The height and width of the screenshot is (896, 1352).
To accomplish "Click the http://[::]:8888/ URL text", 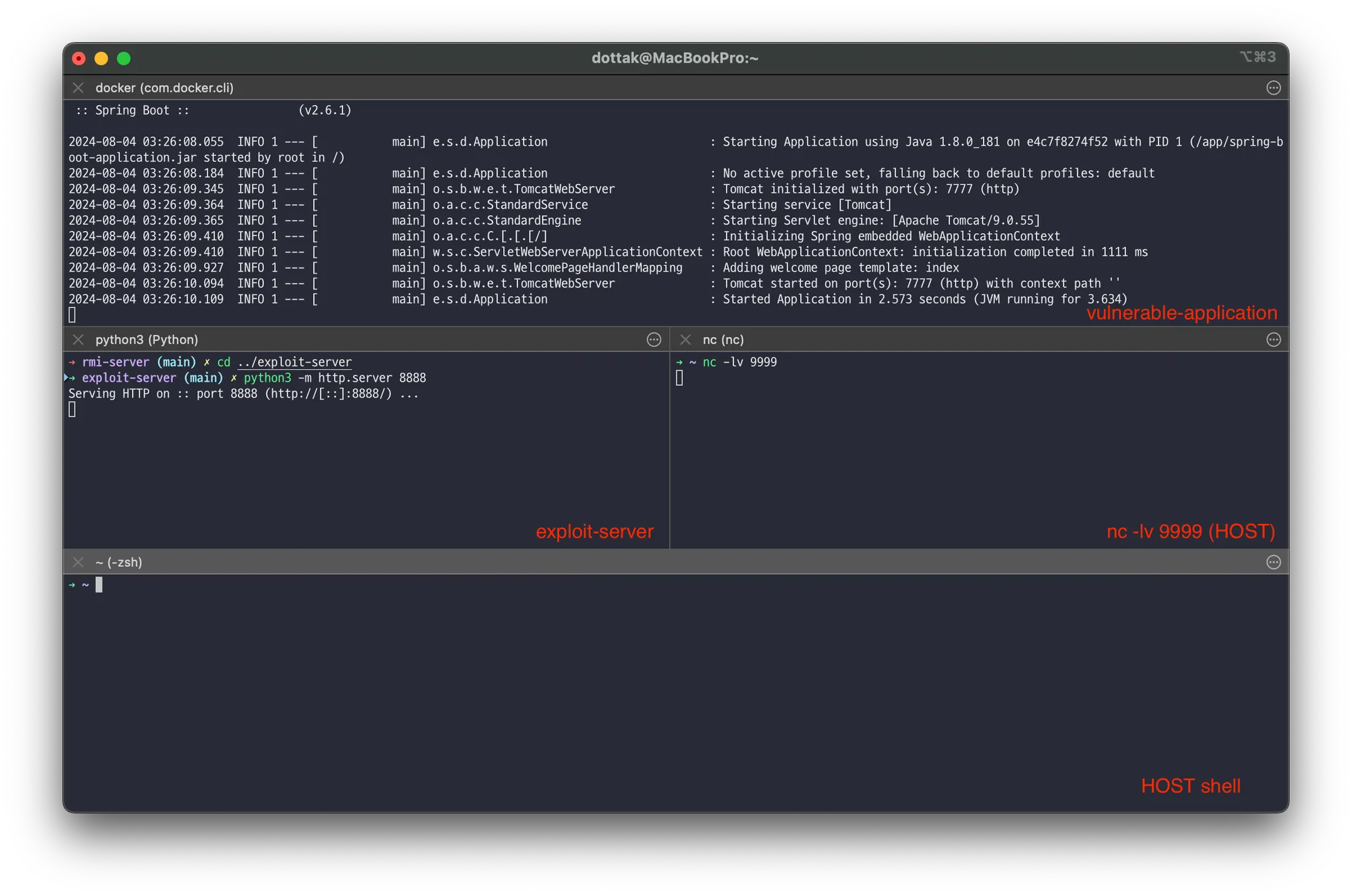I will (x=328, y=394).
